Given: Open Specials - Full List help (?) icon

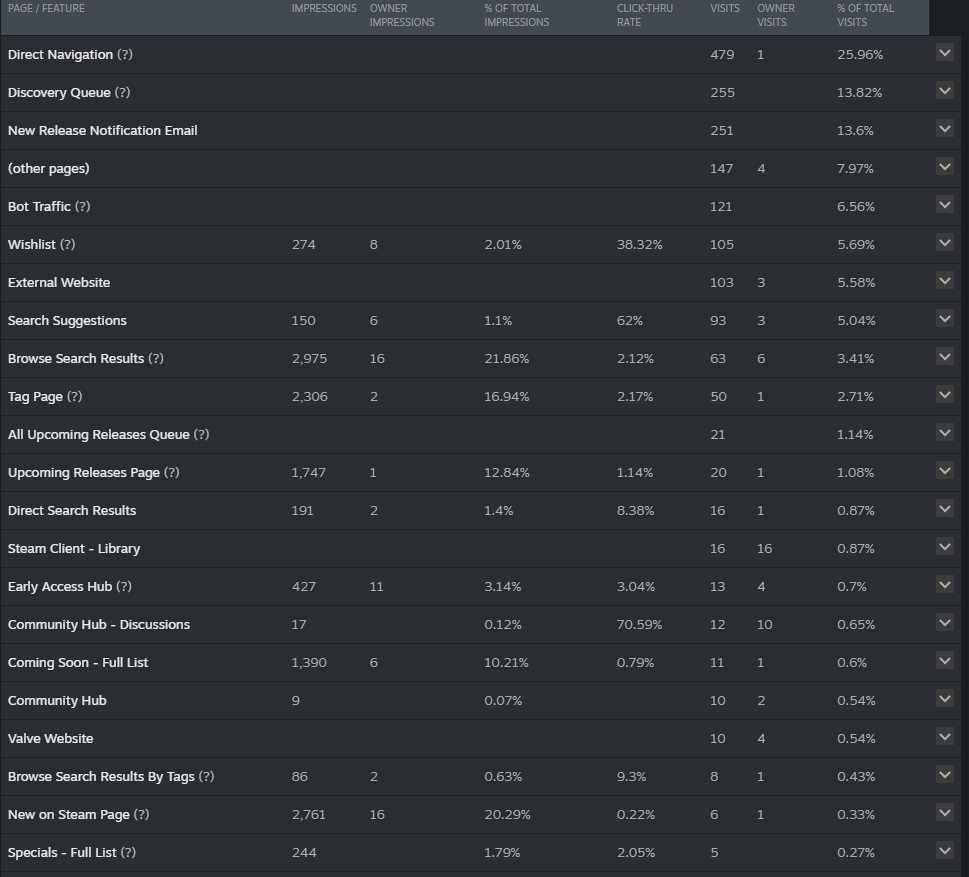Looking at the screenshot, I should tap(128, 853).
